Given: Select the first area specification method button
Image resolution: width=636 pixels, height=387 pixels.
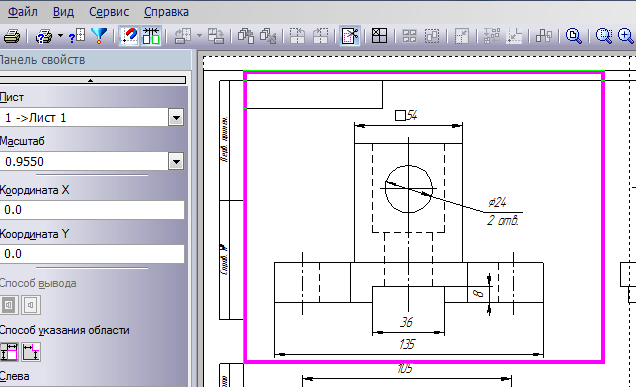Looking at the screenshot, I should pyautogui.click(x=9, y=352).
